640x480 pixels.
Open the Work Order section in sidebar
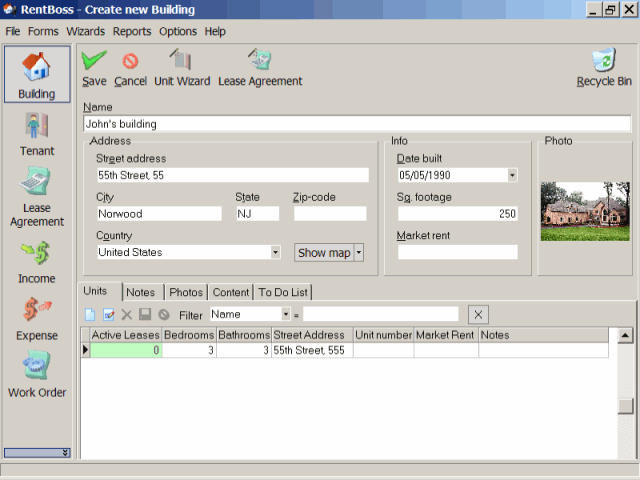[x=37, y=375]
